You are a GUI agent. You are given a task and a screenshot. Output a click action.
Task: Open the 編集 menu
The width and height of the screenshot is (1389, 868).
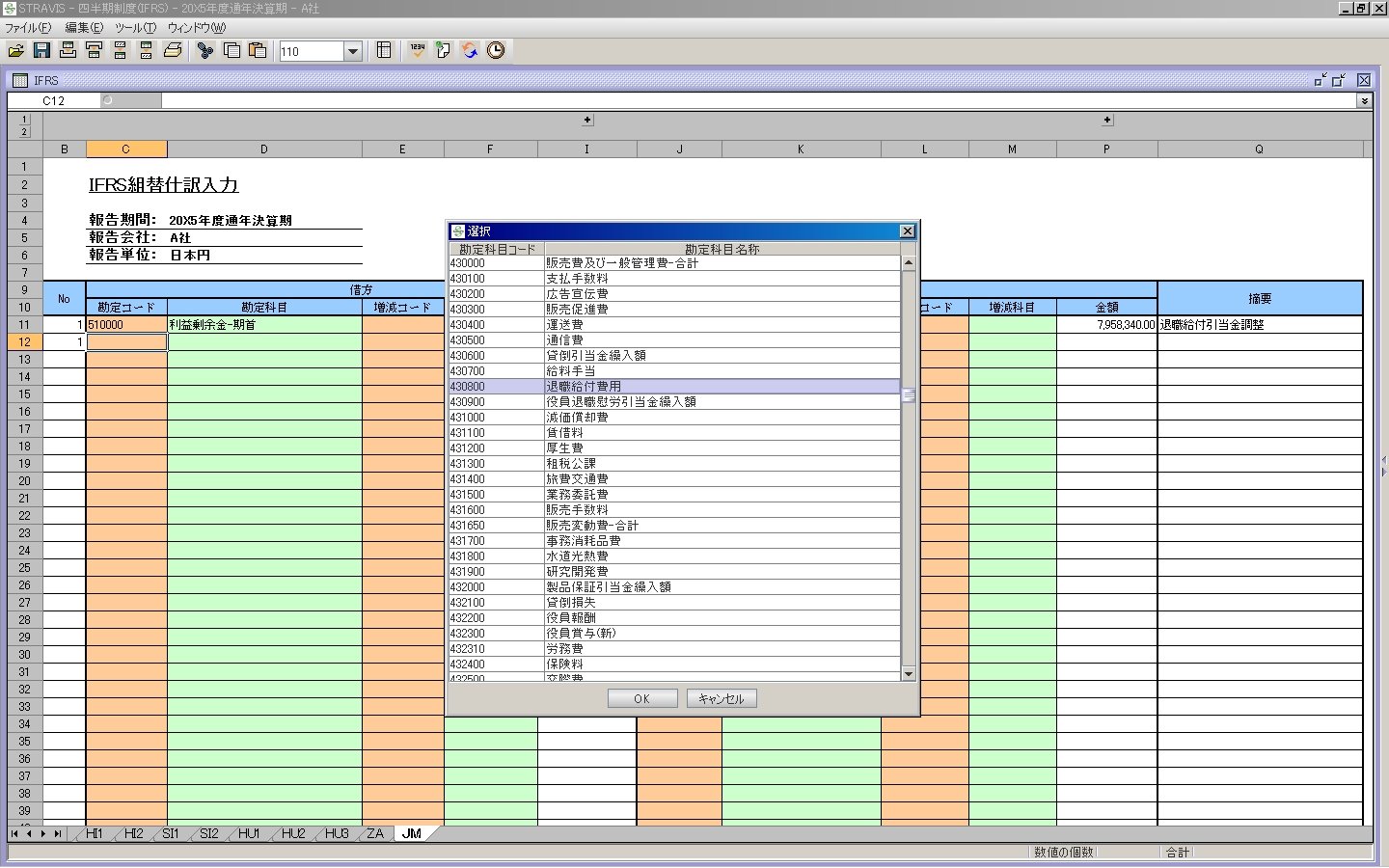coord(84,28)
